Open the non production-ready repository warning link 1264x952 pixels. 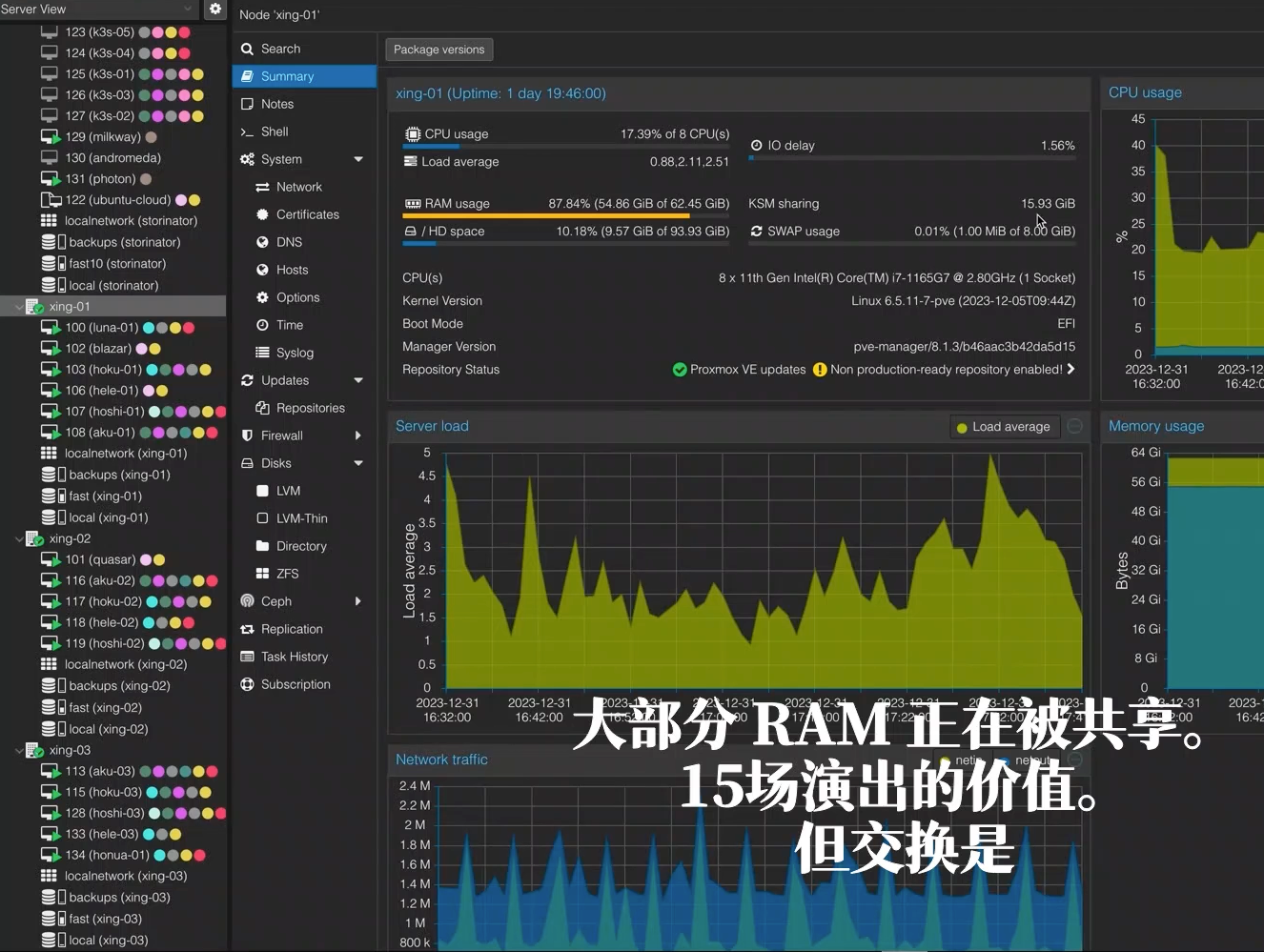pyautogui.click(x=946, y=370)
